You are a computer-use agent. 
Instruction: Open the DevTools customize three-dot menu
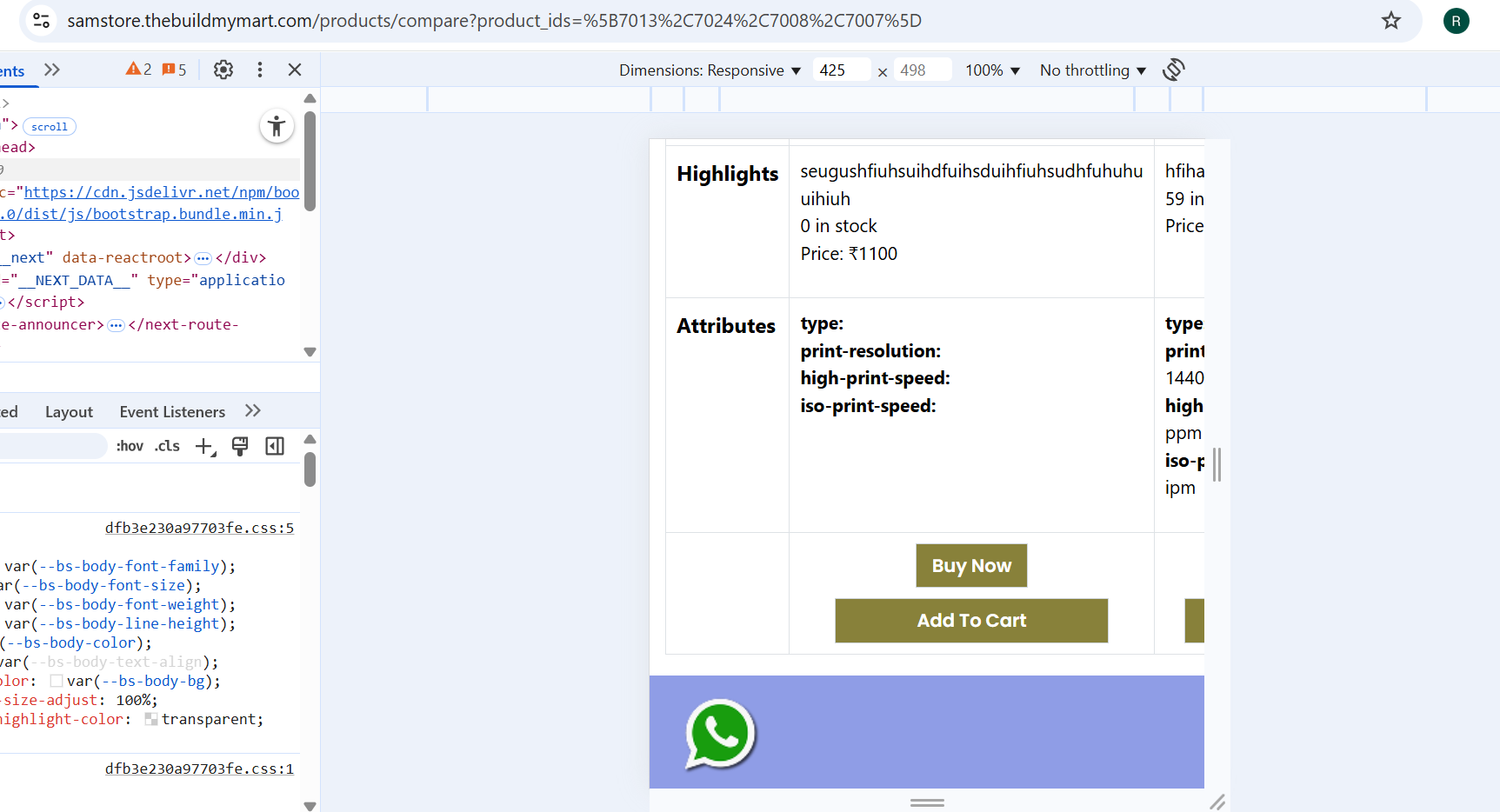[x=260, y=70]
